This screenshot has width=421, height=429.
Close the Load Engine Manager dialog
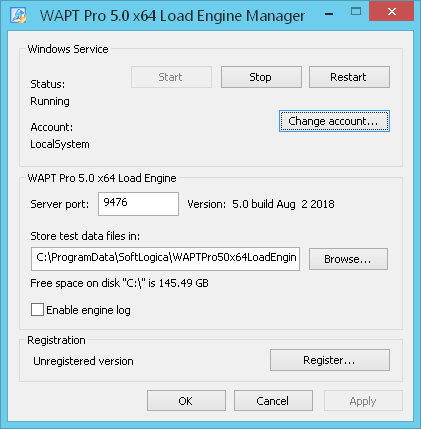click(x=392, y=11)
